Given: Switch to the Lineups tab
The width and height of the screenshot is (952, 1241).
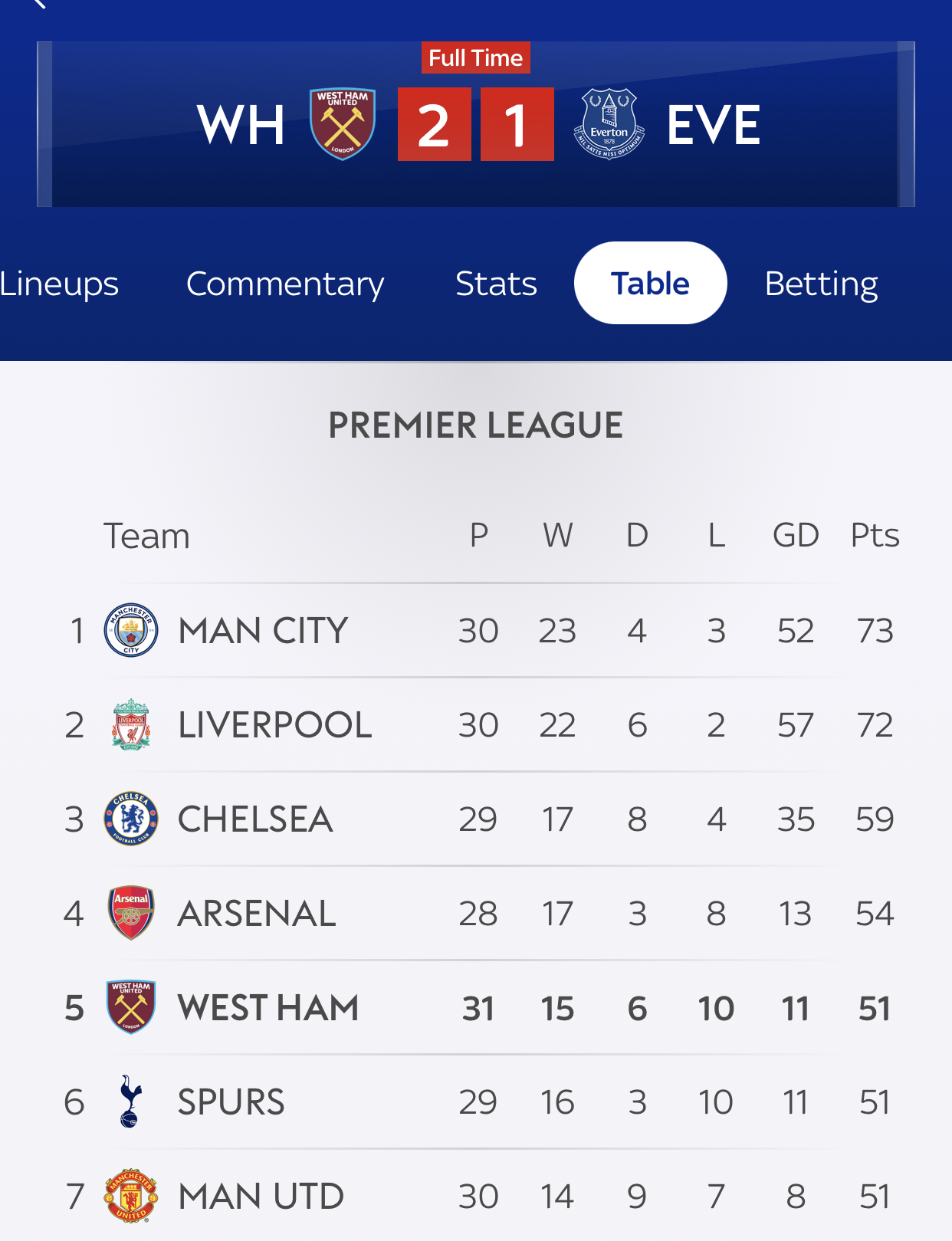Looking at the screenshot, I should click(x=59, y=284).
